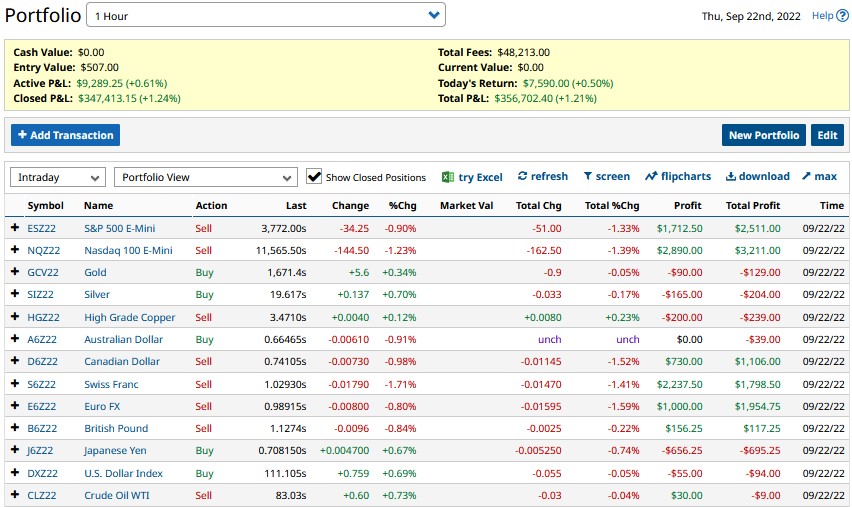
Task: Open the S&P 500 E-Mini name link
Action: click(120, 228)
